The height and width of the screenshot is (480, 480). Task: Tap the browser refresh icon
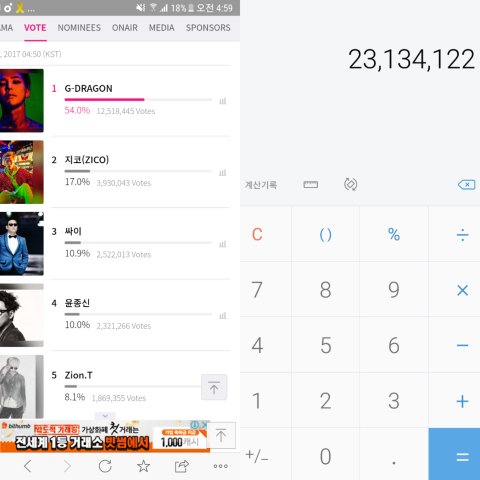pos(105,466)
